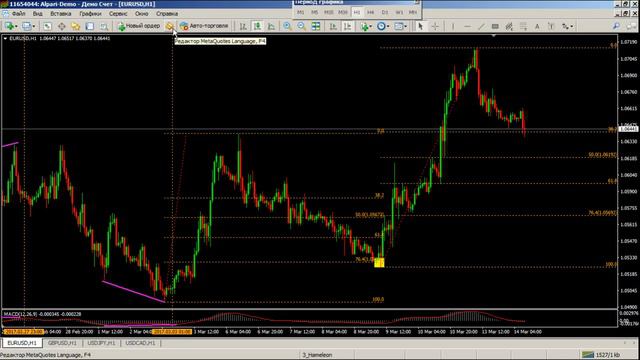Activate the arrow cursor mode
This screenshot has width=640, height=360.
tap(420, 26)
